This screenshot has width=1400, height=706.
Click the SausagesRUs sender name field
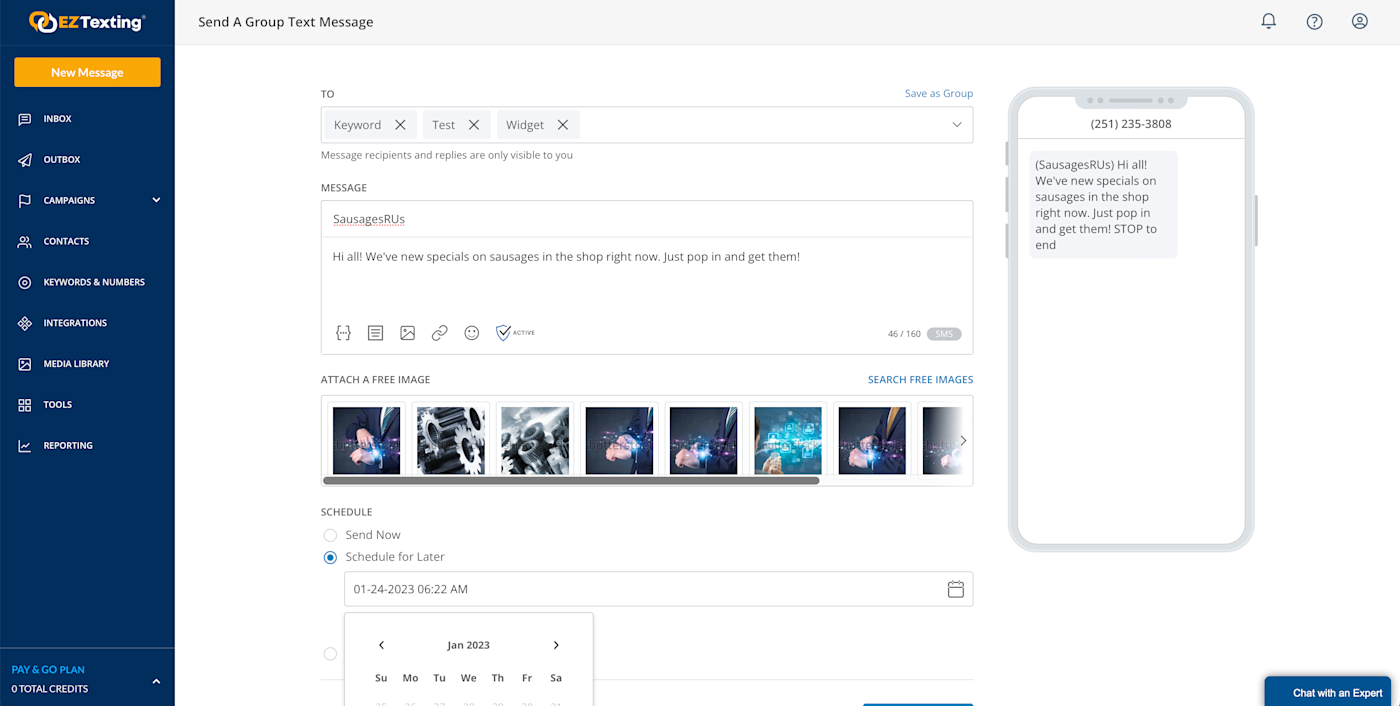647,219
